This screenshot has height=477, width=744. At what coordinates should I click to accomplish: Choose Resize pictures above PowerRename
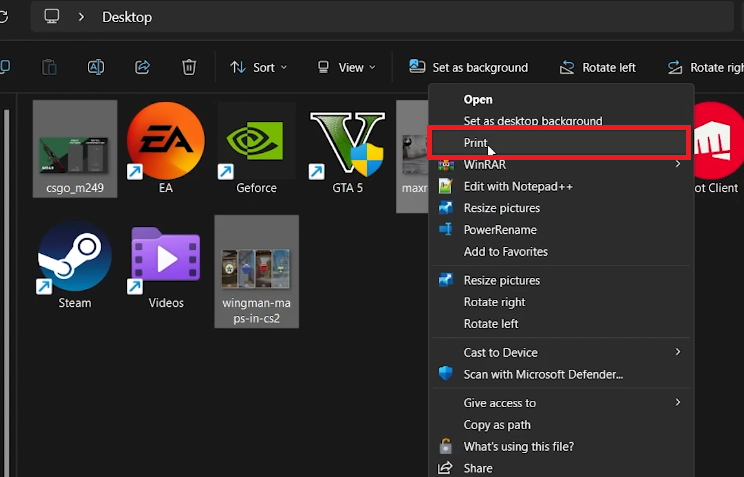point(561,208)
